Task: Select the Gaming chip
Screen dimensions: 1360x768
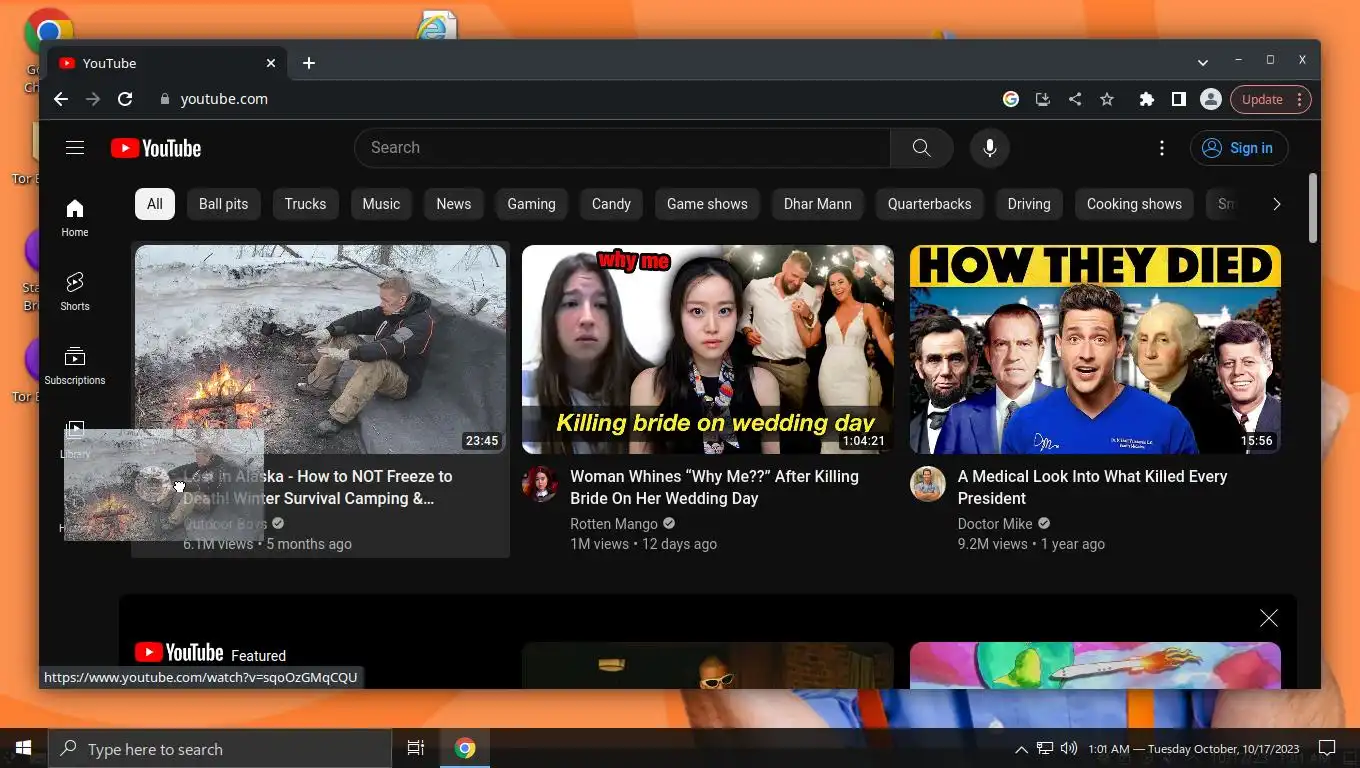Action: [531, 204]
